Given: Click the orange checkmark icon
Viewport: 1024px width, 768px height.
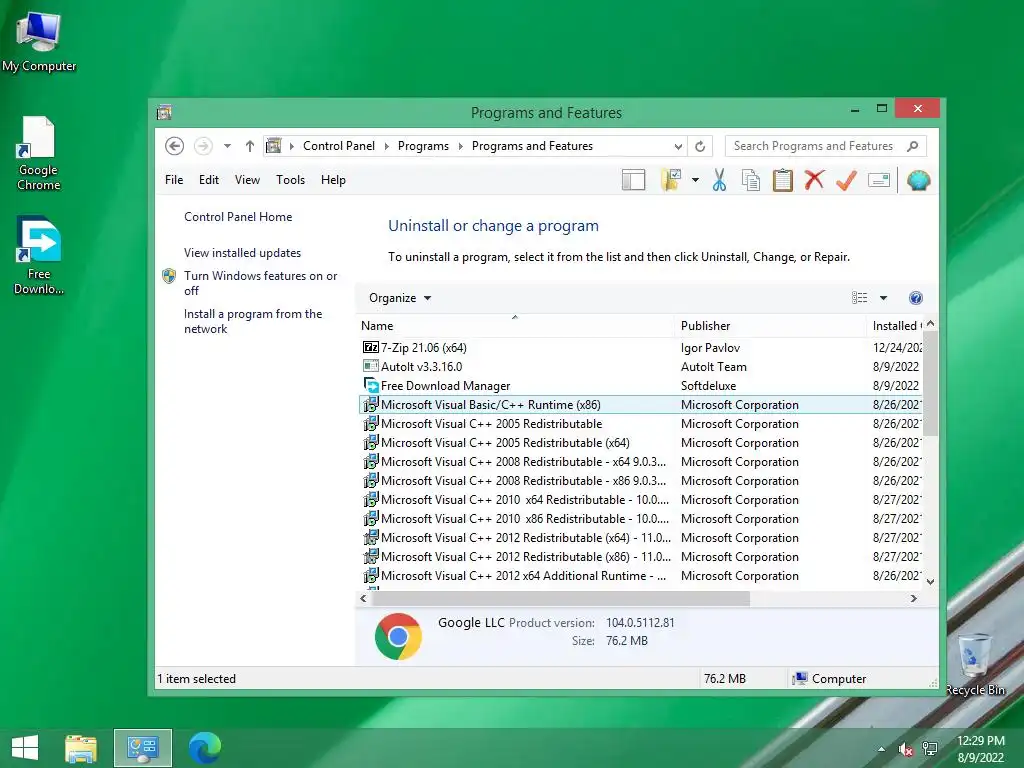Looking at the screenshot, I should (x=846, y=180).
